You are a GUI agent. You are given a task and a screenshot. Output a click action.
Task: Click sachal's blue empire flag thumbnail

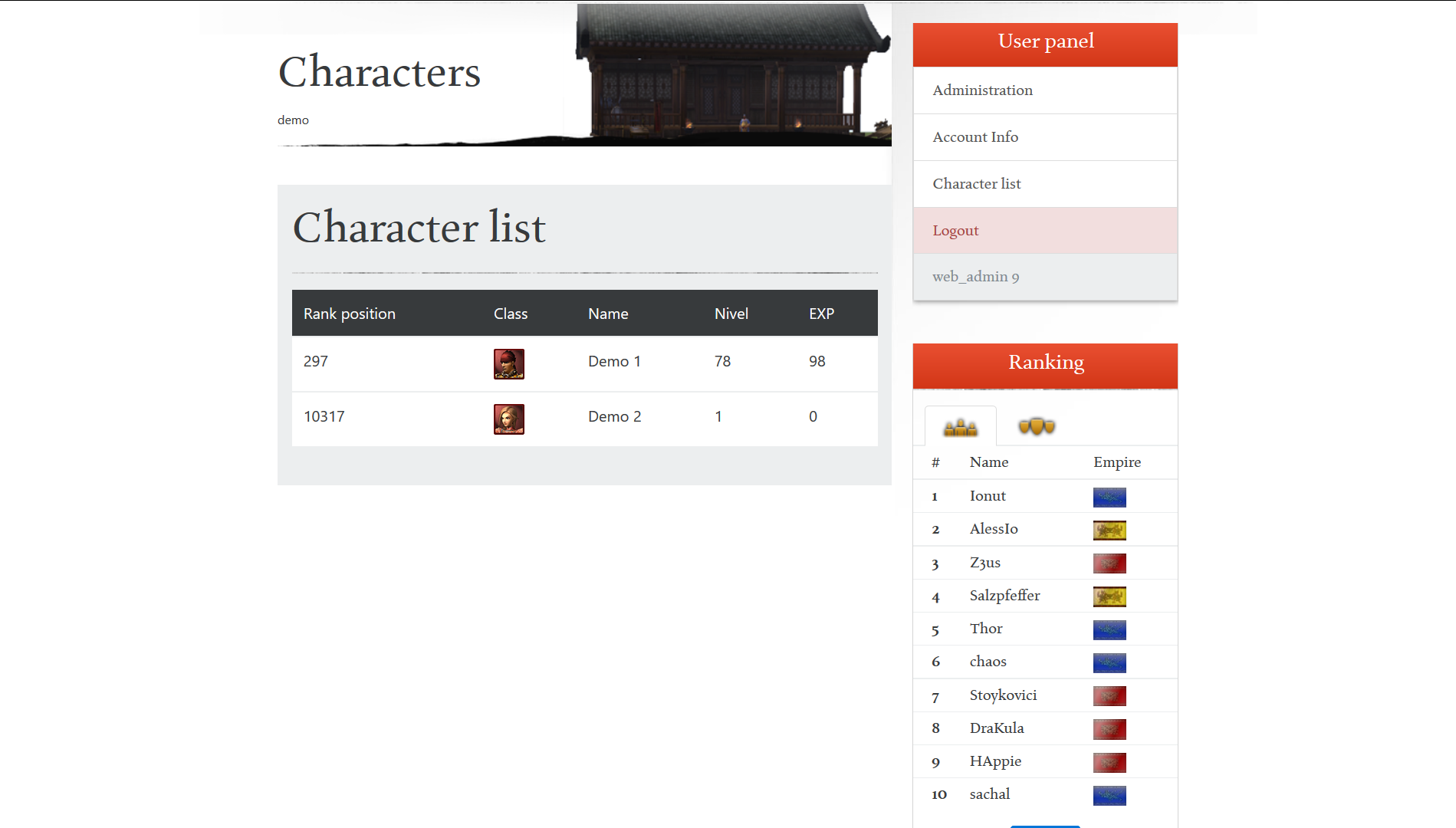click(1109, 795)
